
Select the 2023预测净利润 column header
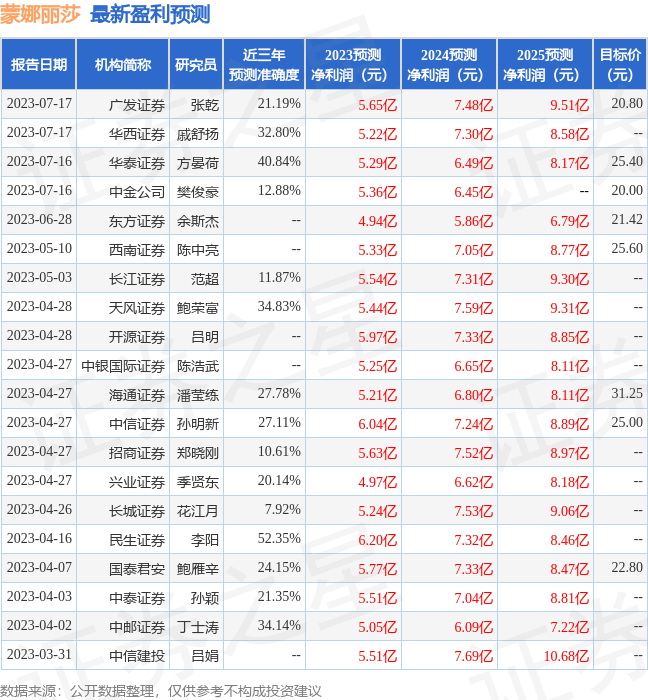353,64
